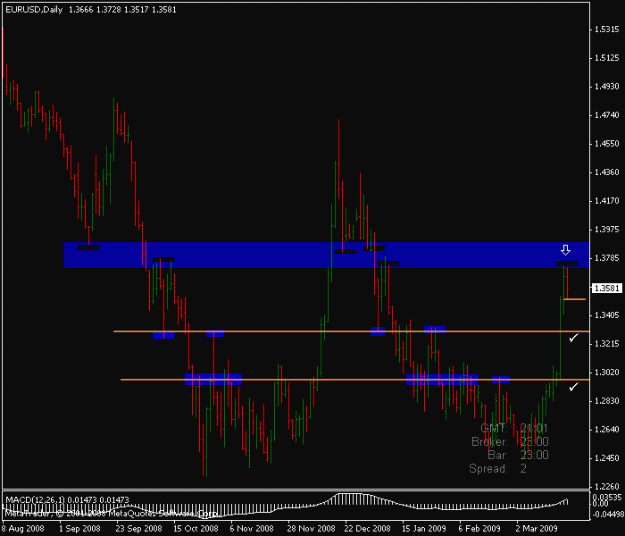
Task: Click the EURUSD,Daily chart title
Action: click(34, 10)
